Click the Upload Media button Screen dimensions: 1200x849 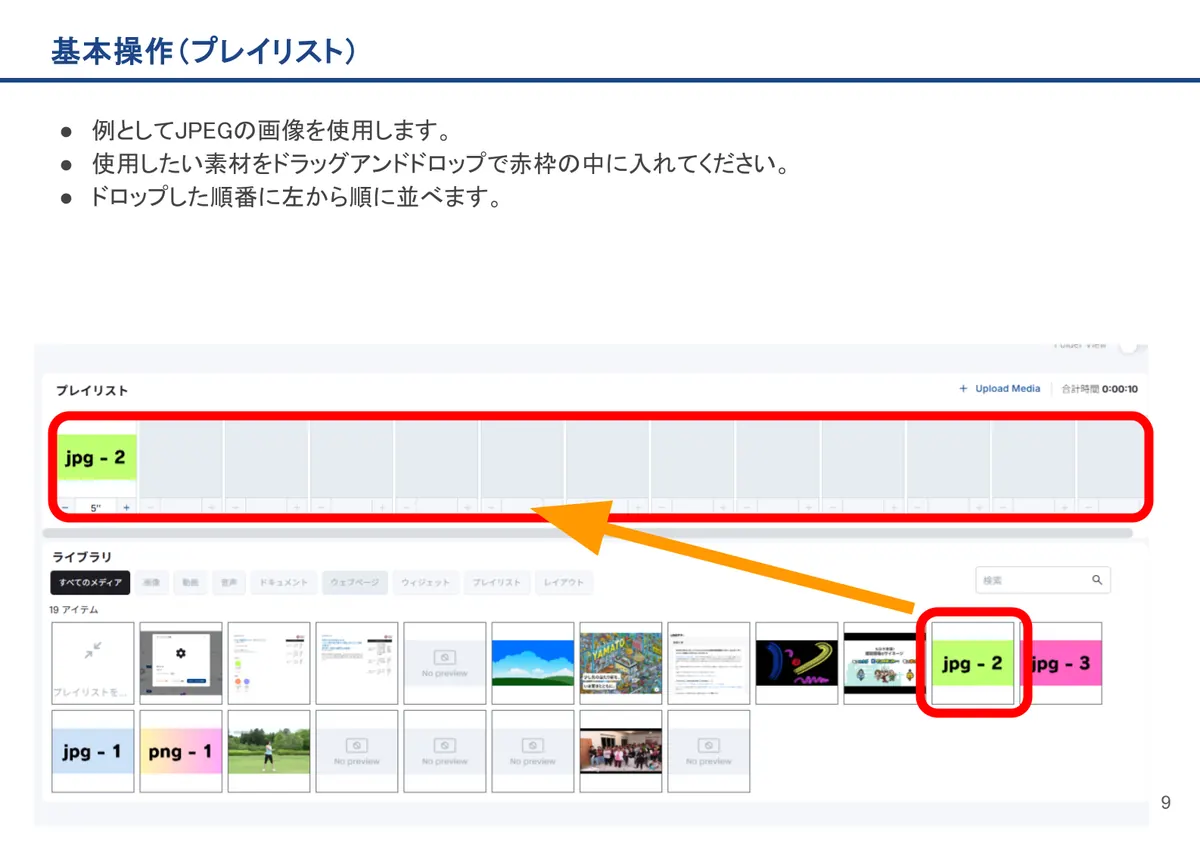click(x=999, y=389)
